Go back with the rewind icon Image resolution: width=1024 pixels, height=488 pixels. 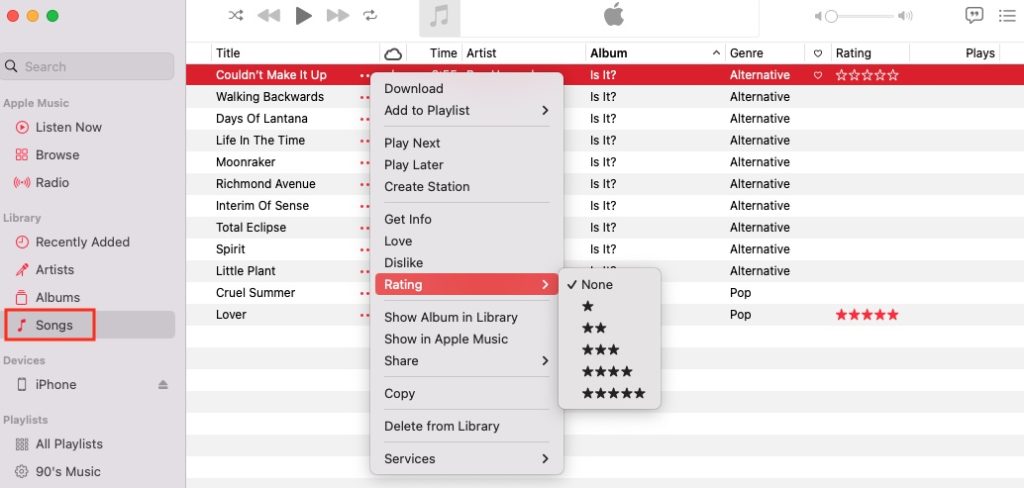pyautogui.click(x=269, y=15)
